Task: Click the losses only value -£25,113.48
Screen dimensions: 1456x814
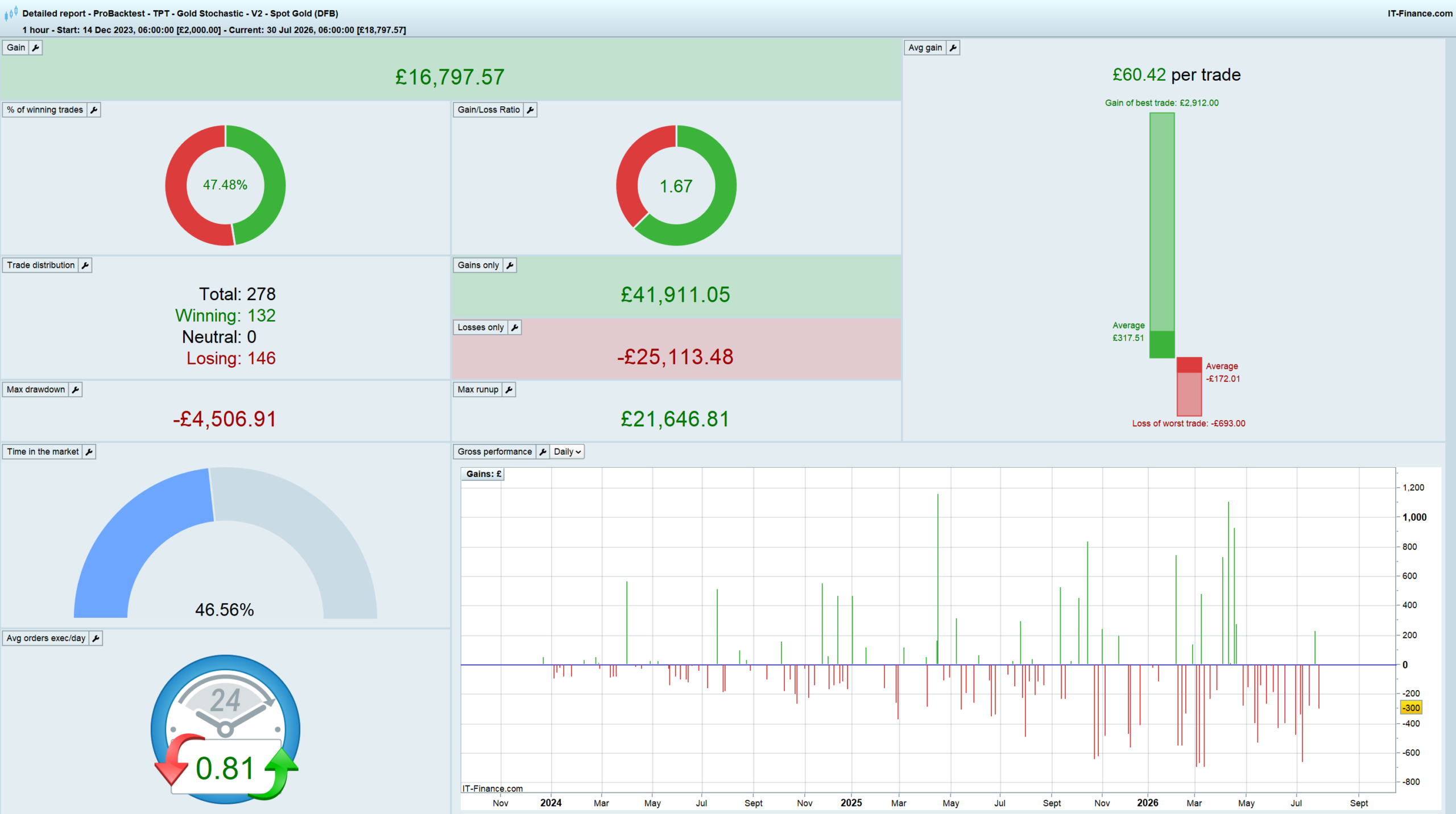Action: tap(675, 357)
